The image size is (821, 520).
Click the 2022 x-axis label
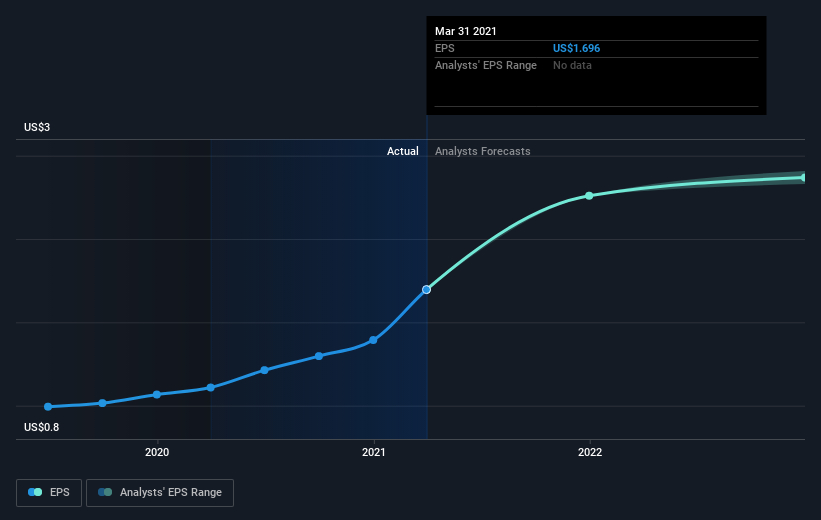(590, 452)
